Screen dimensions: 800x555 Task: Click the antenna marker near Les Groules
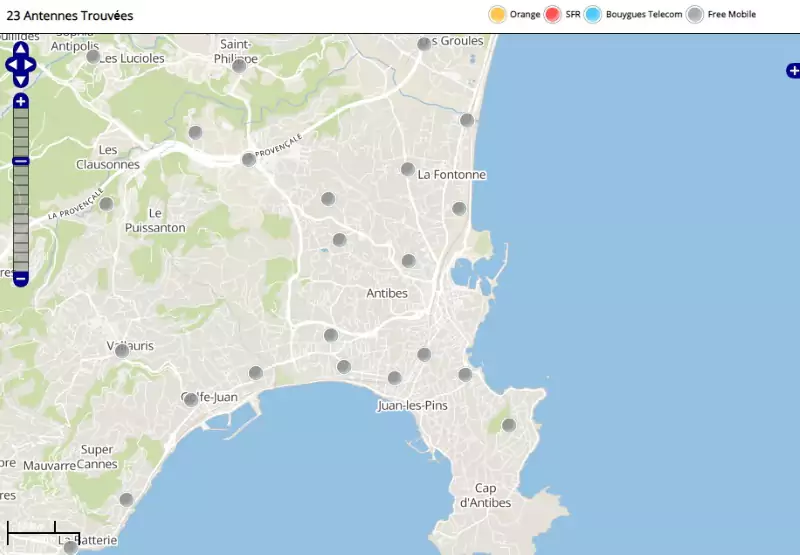tap(424, 44)
